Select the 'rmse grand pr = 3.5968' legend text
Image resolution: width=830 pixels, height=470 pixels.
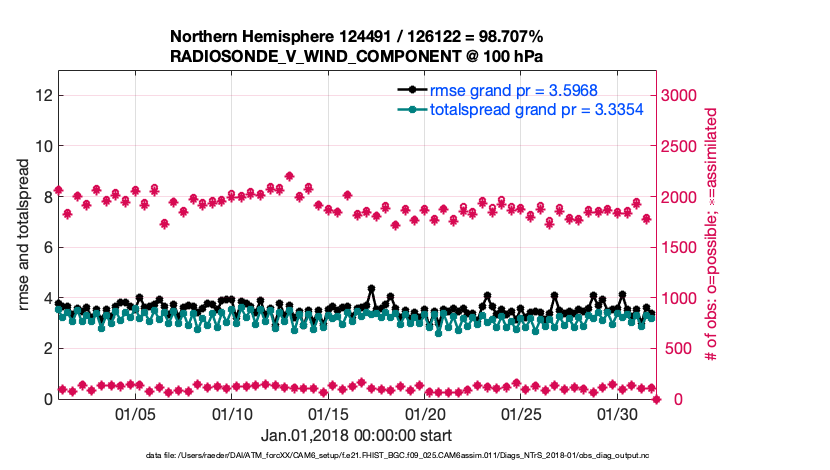point(520,91)
